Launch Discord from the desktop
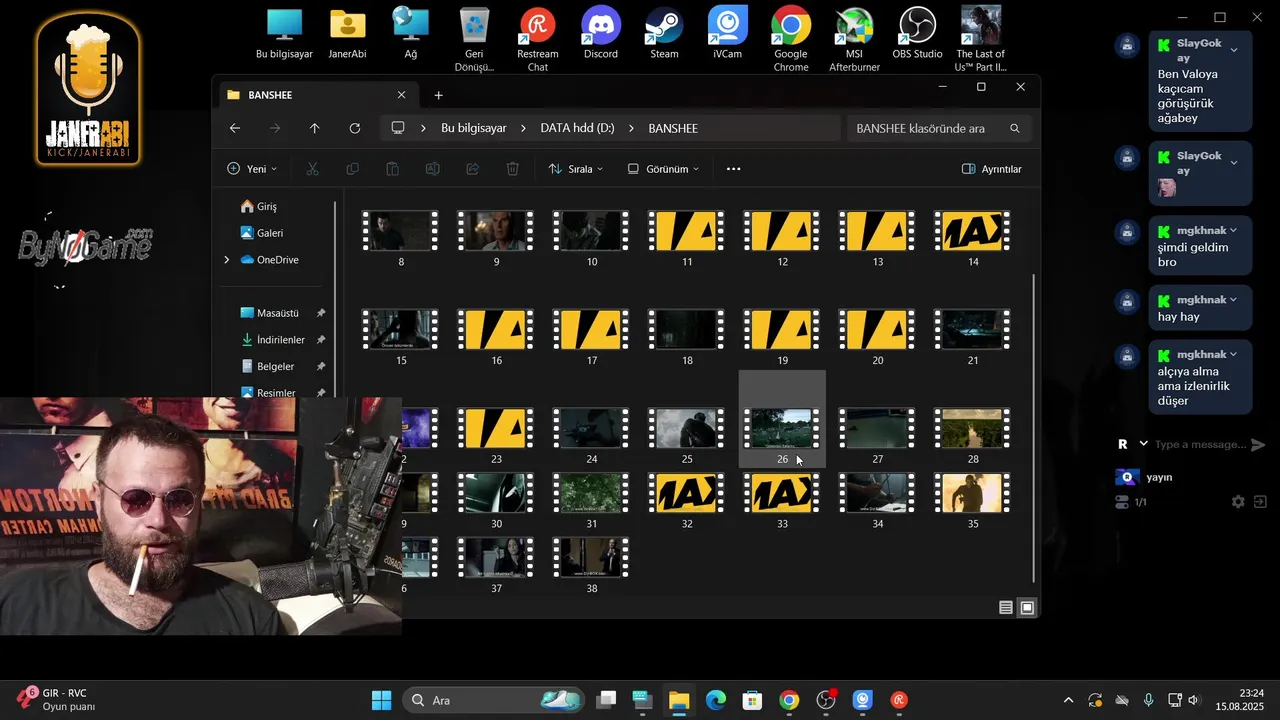 (601, 33)
